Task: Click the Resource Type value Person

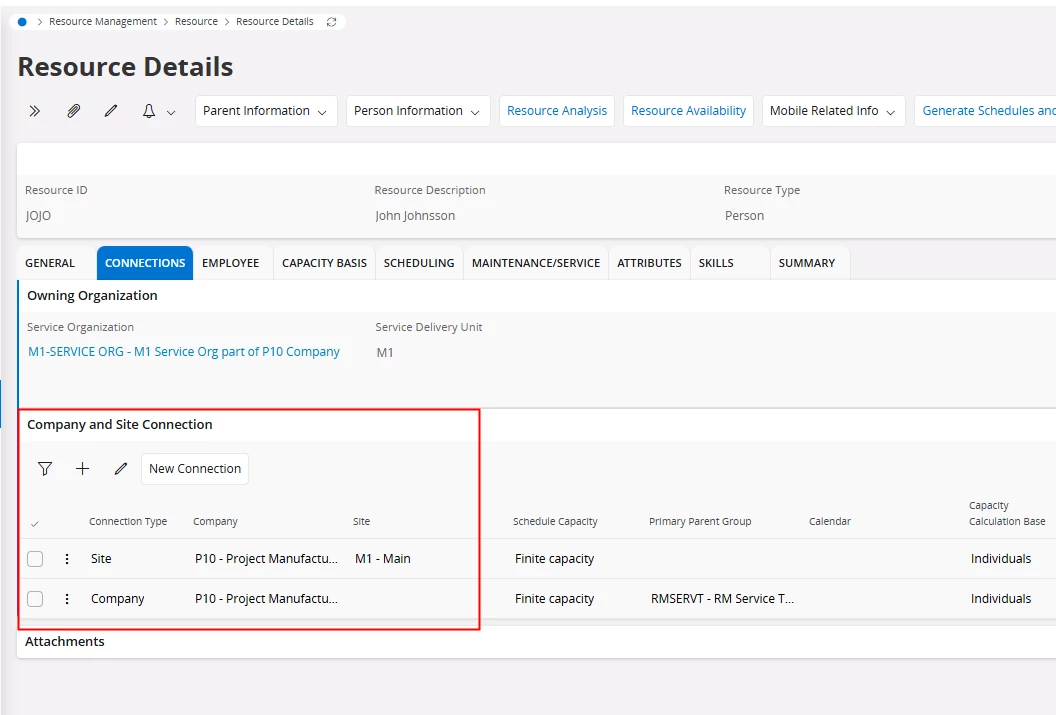Action: pos(744,216)
